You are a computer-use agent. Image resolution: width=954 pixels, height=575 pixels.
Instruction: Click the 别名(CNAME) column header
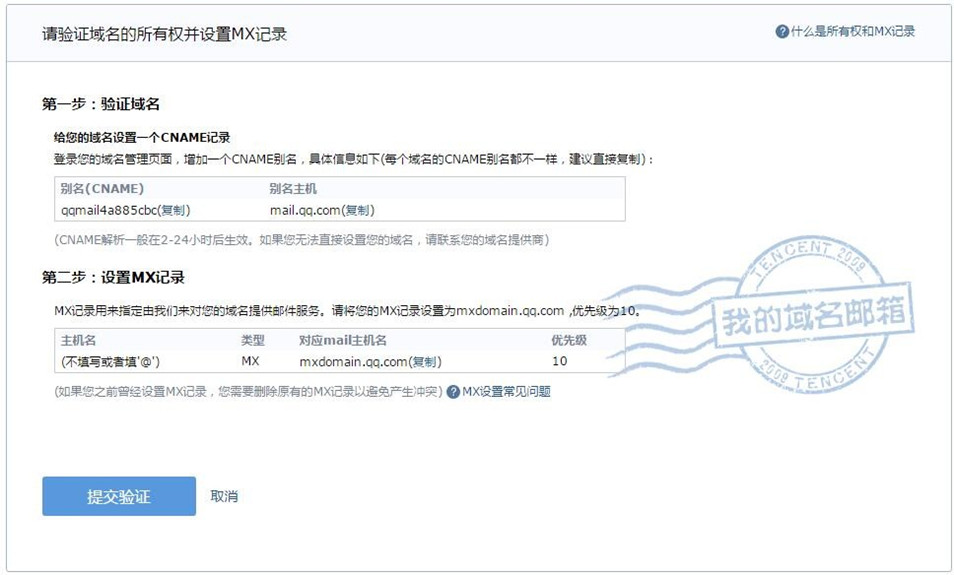click(102, 189)
